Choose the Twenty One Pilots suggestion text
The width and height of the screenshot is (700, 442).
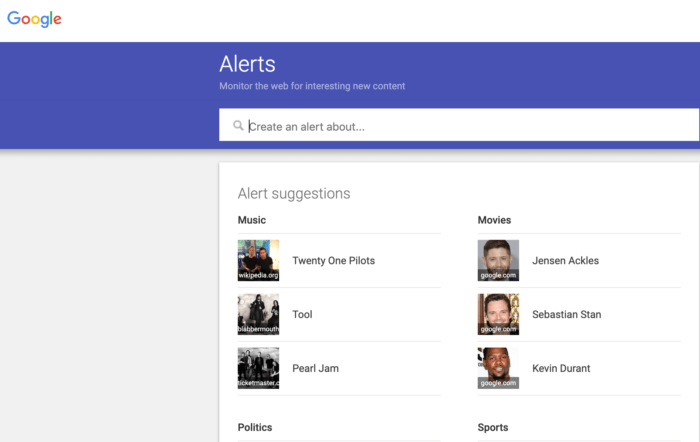click(x=333, y=261)
